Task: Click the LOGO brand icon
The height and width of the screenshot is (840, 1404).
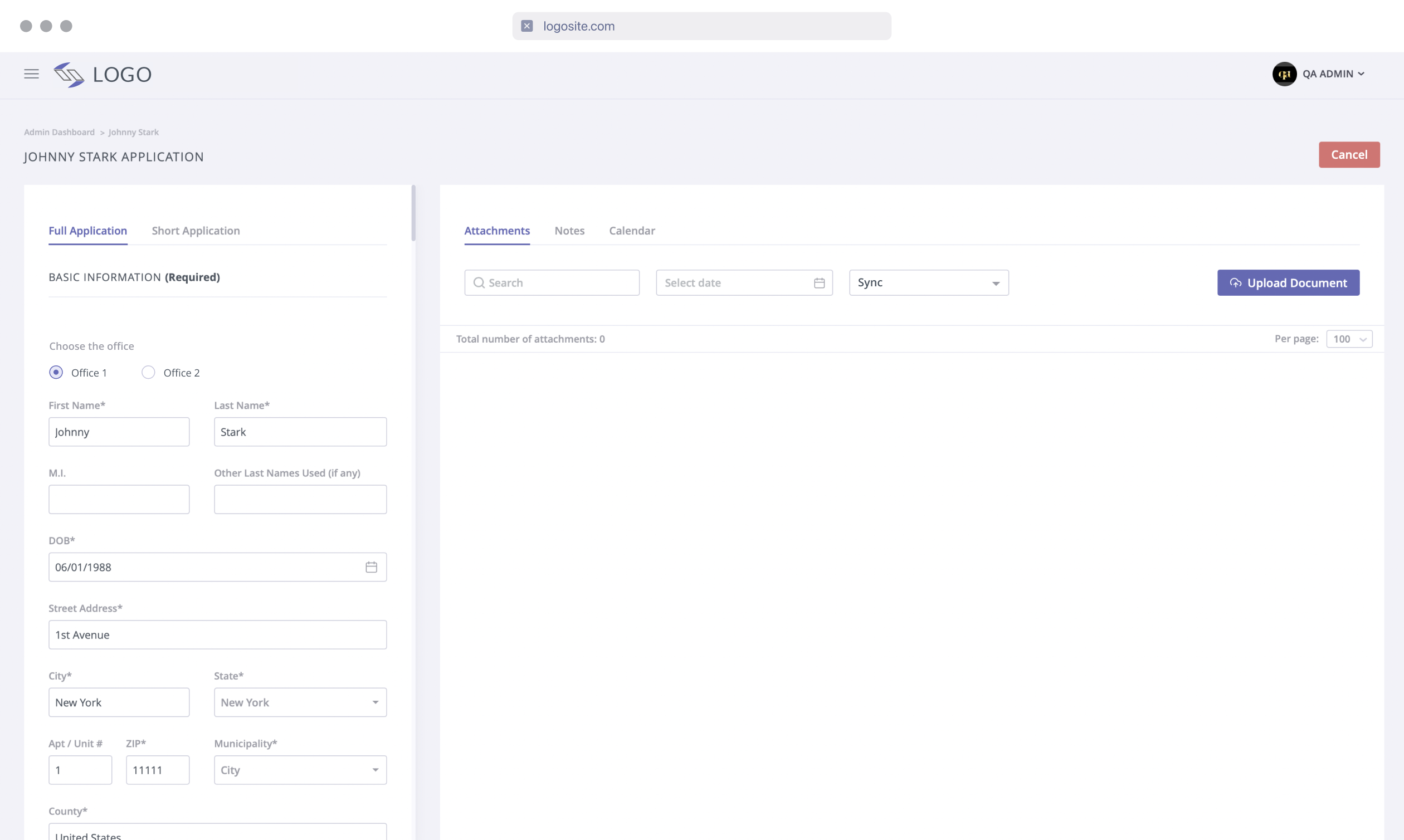Action: pos(69,75)
